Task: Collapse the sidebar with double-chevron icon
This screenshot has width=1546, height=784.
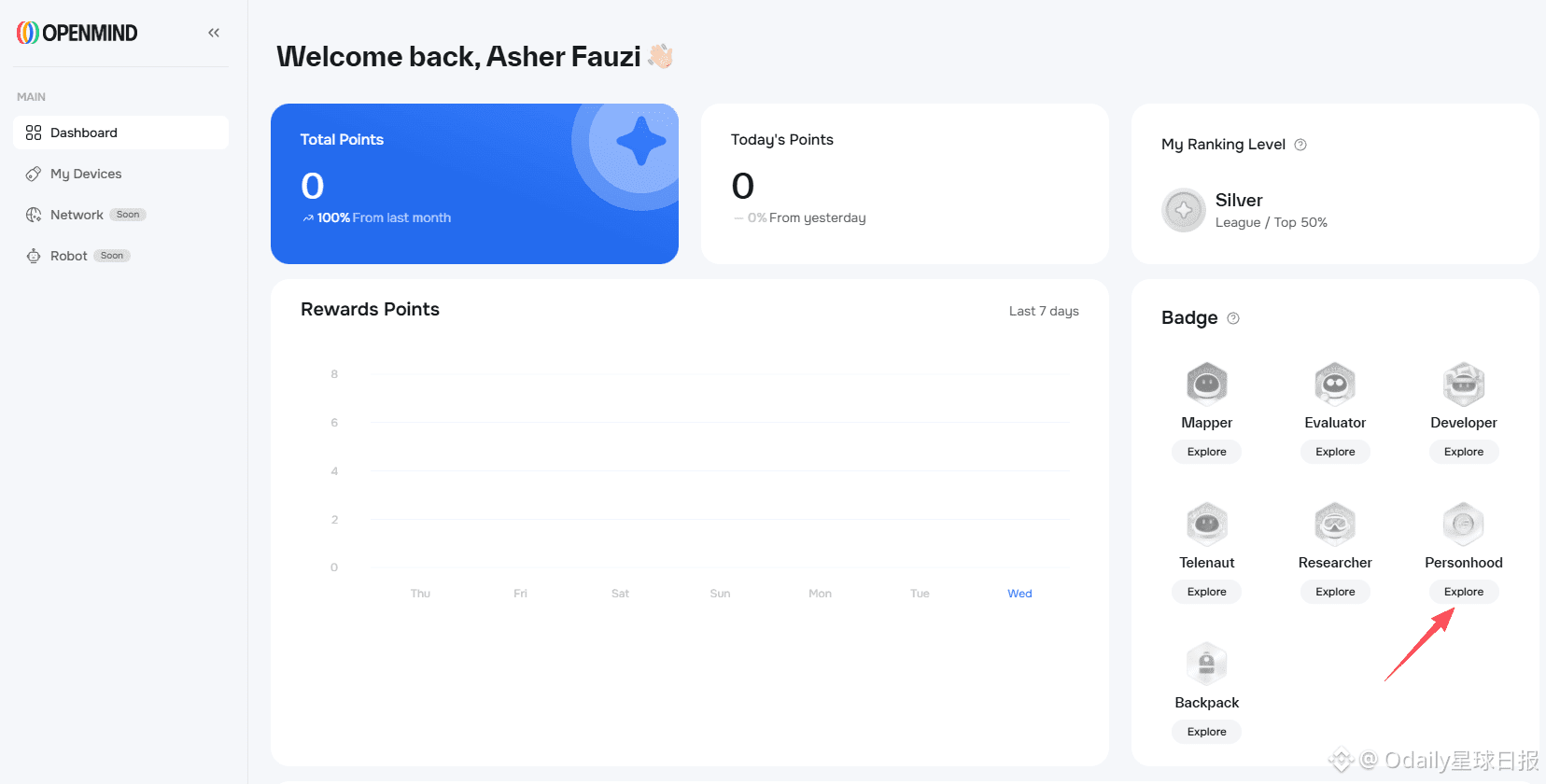Action: tap(214, 33)
